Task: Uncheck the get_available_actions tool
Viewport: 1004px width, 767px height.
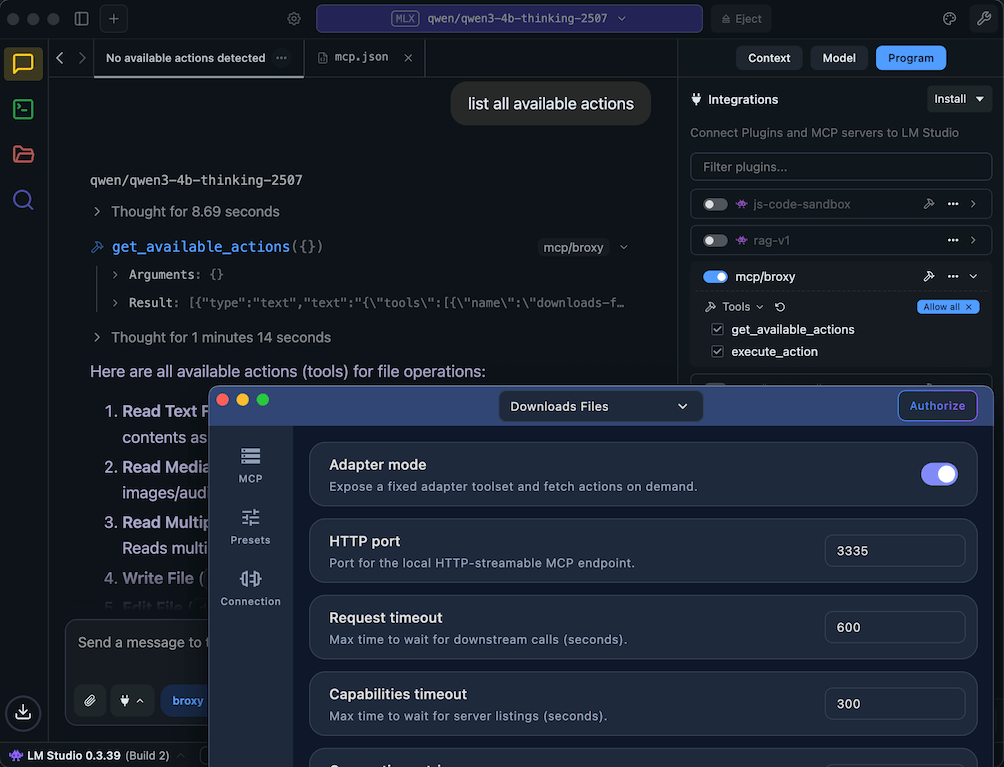Action: [717, 329]
